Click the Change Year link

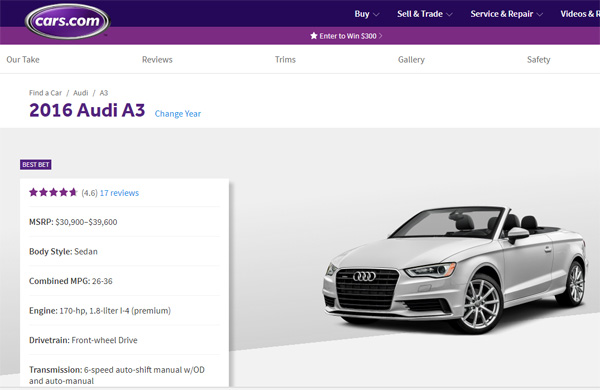tap(178, 114)
